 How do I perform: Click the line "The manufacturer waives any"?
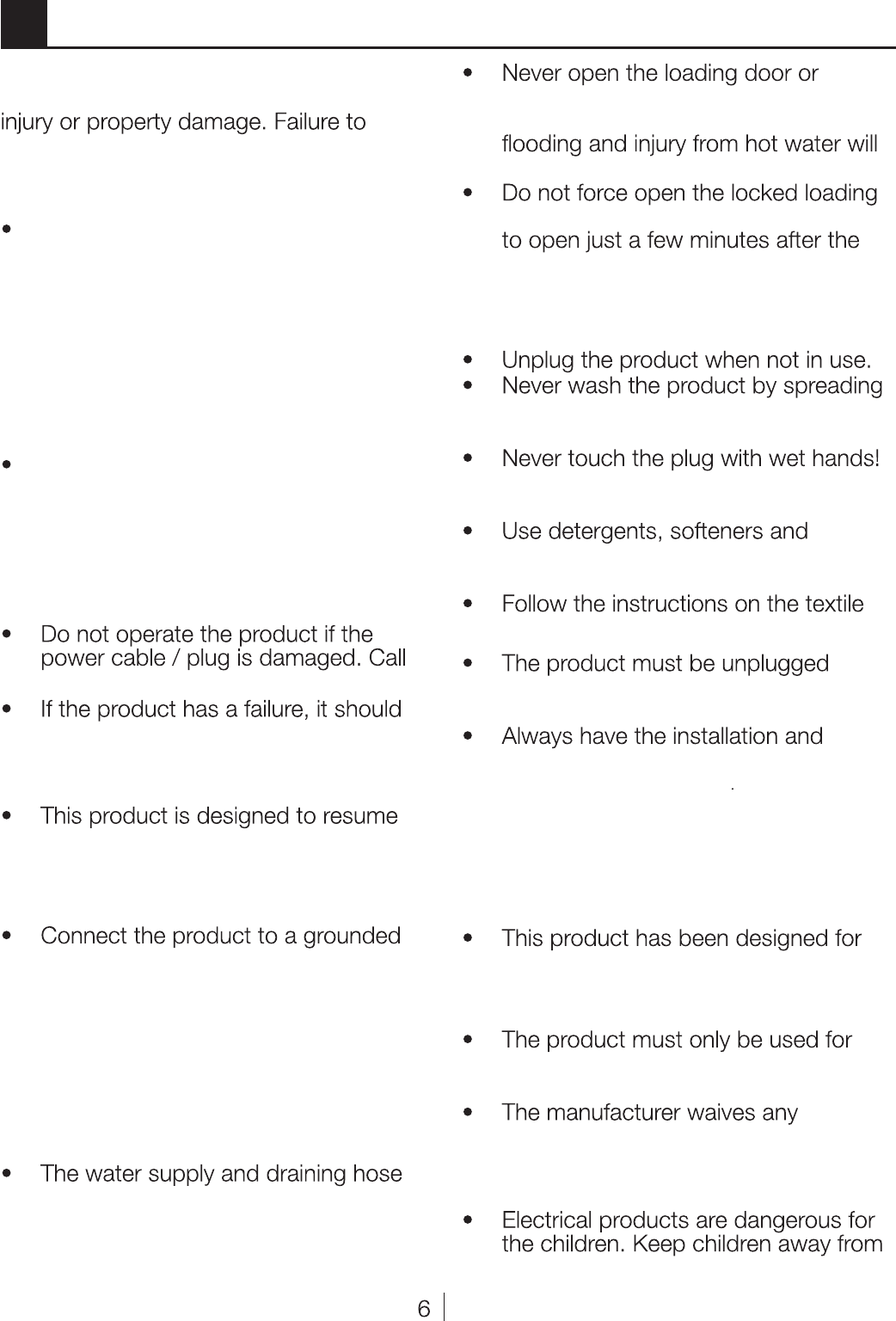(x=649, y=1113)
